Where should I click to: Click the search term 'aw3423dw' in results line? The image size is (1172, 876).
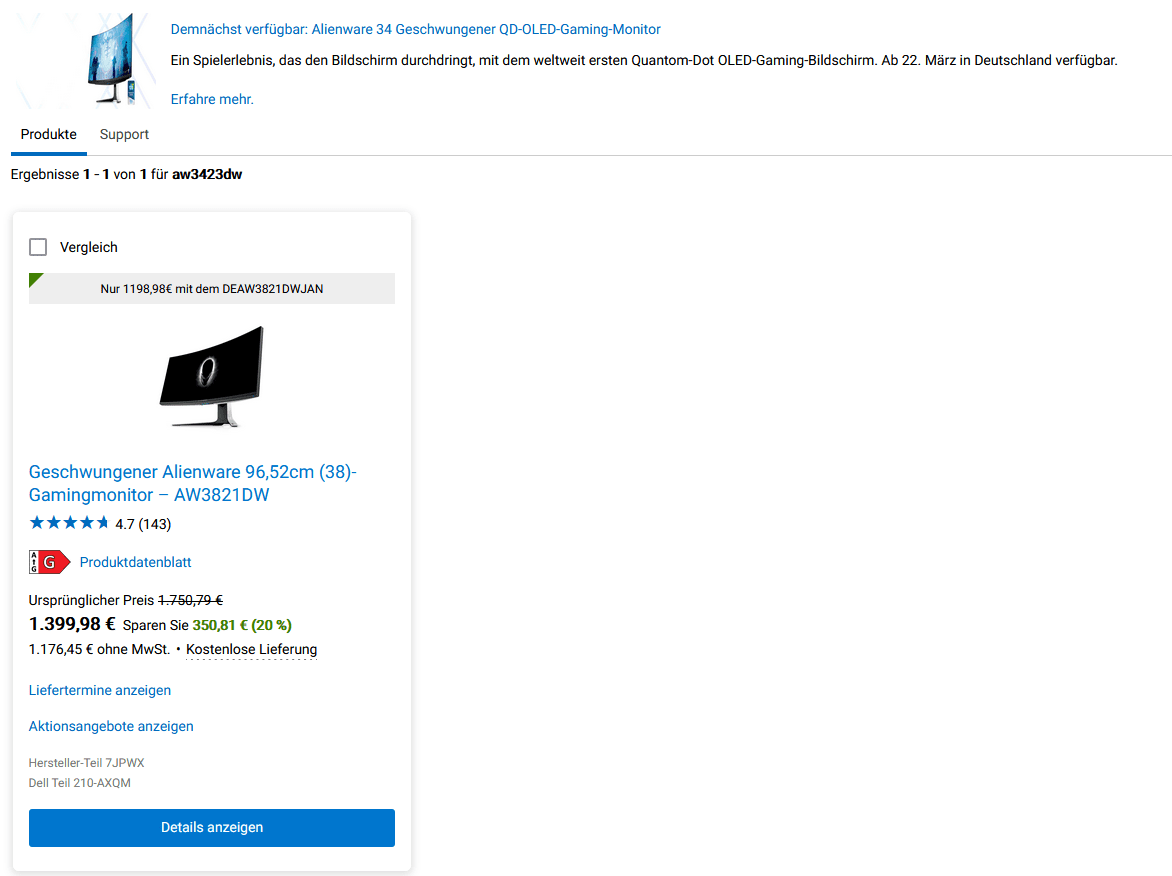[207, 174]
